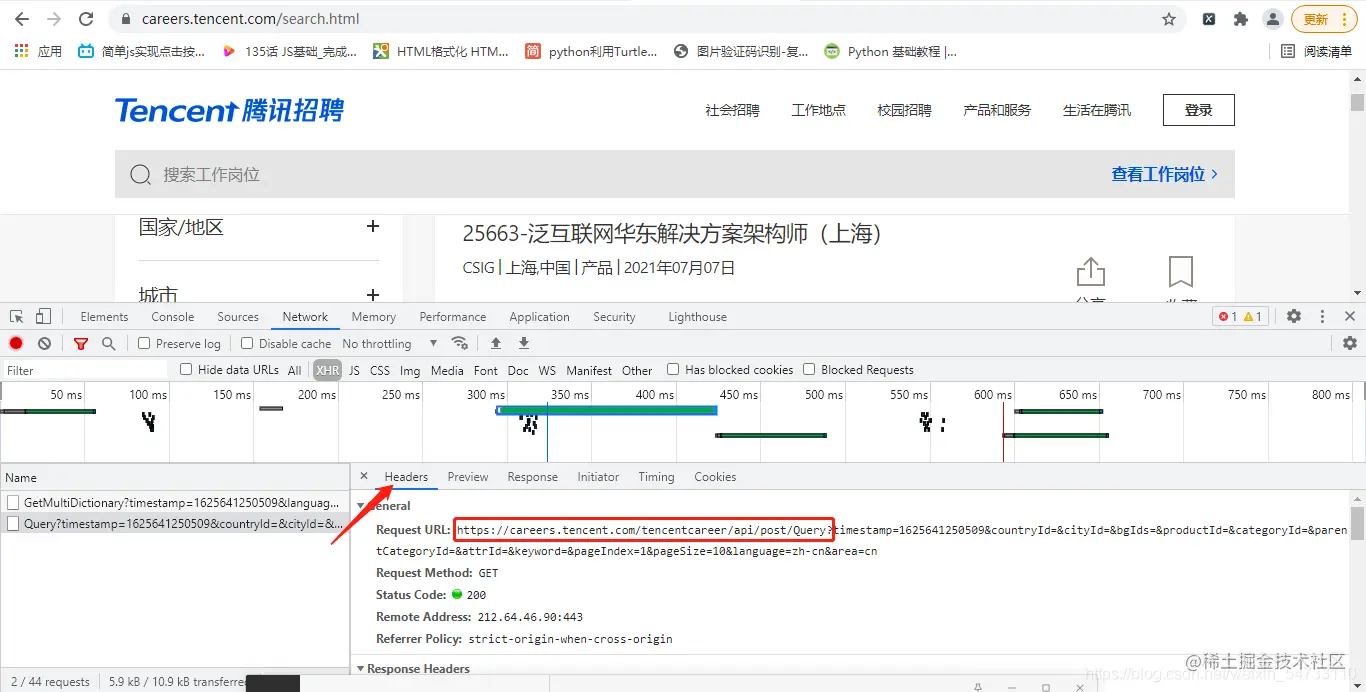
Task: Activate DevTools inspect element icon
Action: coord(17,316)
